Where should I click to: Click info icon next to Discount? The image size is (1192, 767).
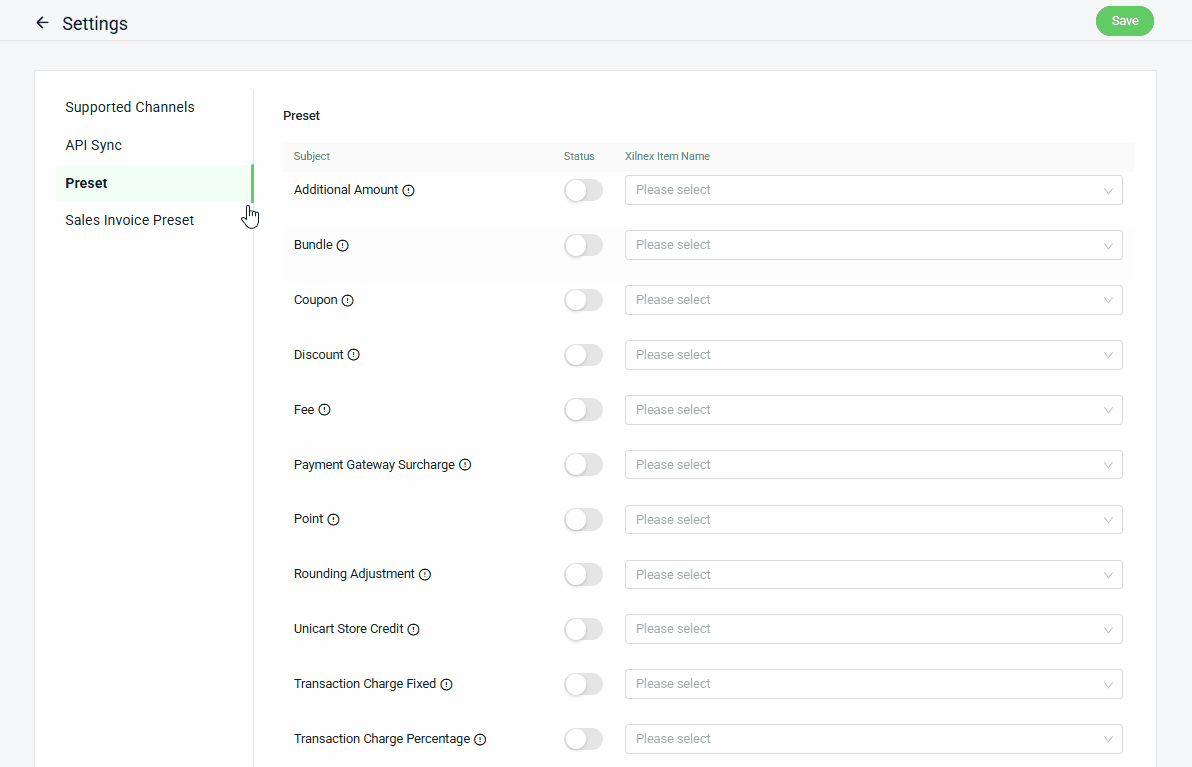tap(354, 355)
